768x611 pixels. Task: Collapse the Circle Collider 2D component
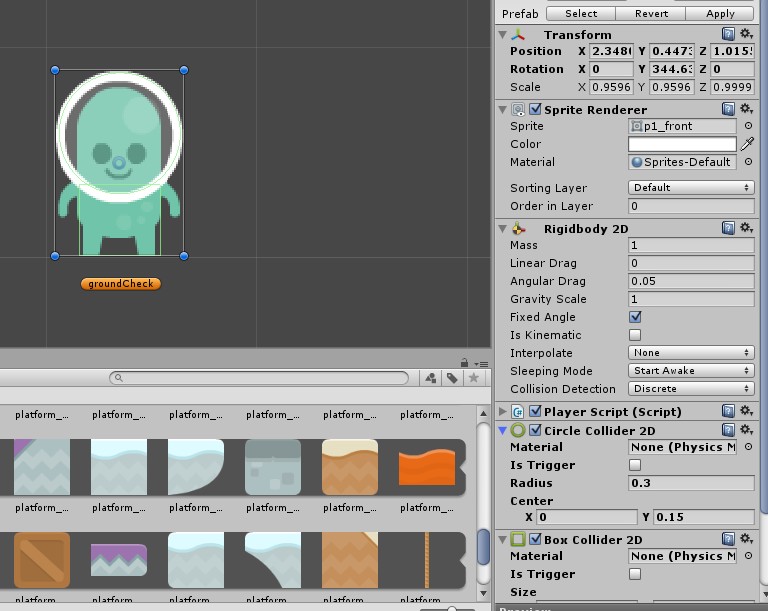503,430
